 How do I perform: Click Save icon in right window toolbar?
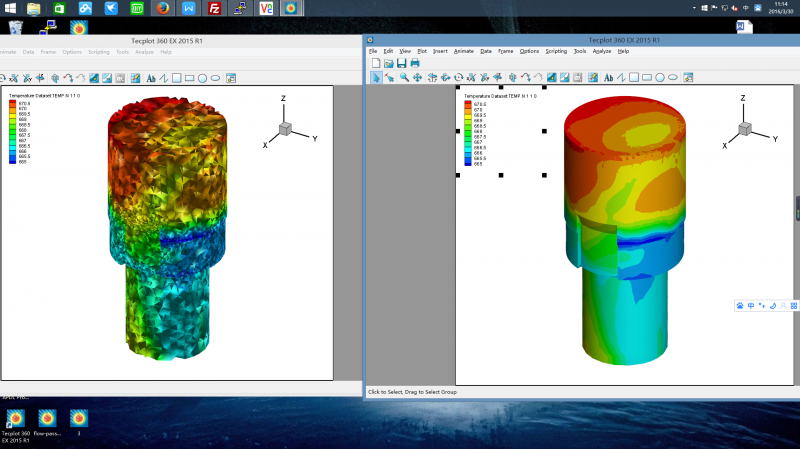[x=402, y=63]
